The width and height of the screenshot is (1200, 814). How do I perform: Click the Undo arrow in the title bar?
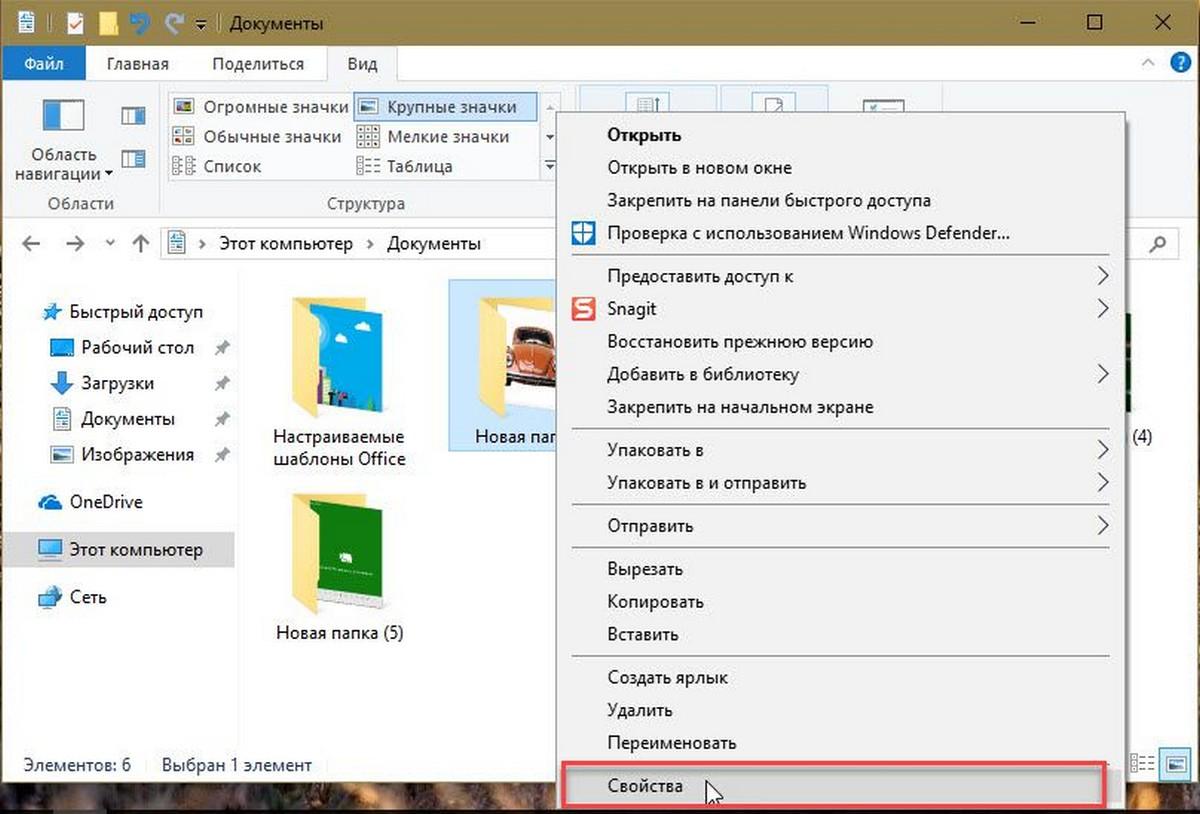tap(140, 23)
